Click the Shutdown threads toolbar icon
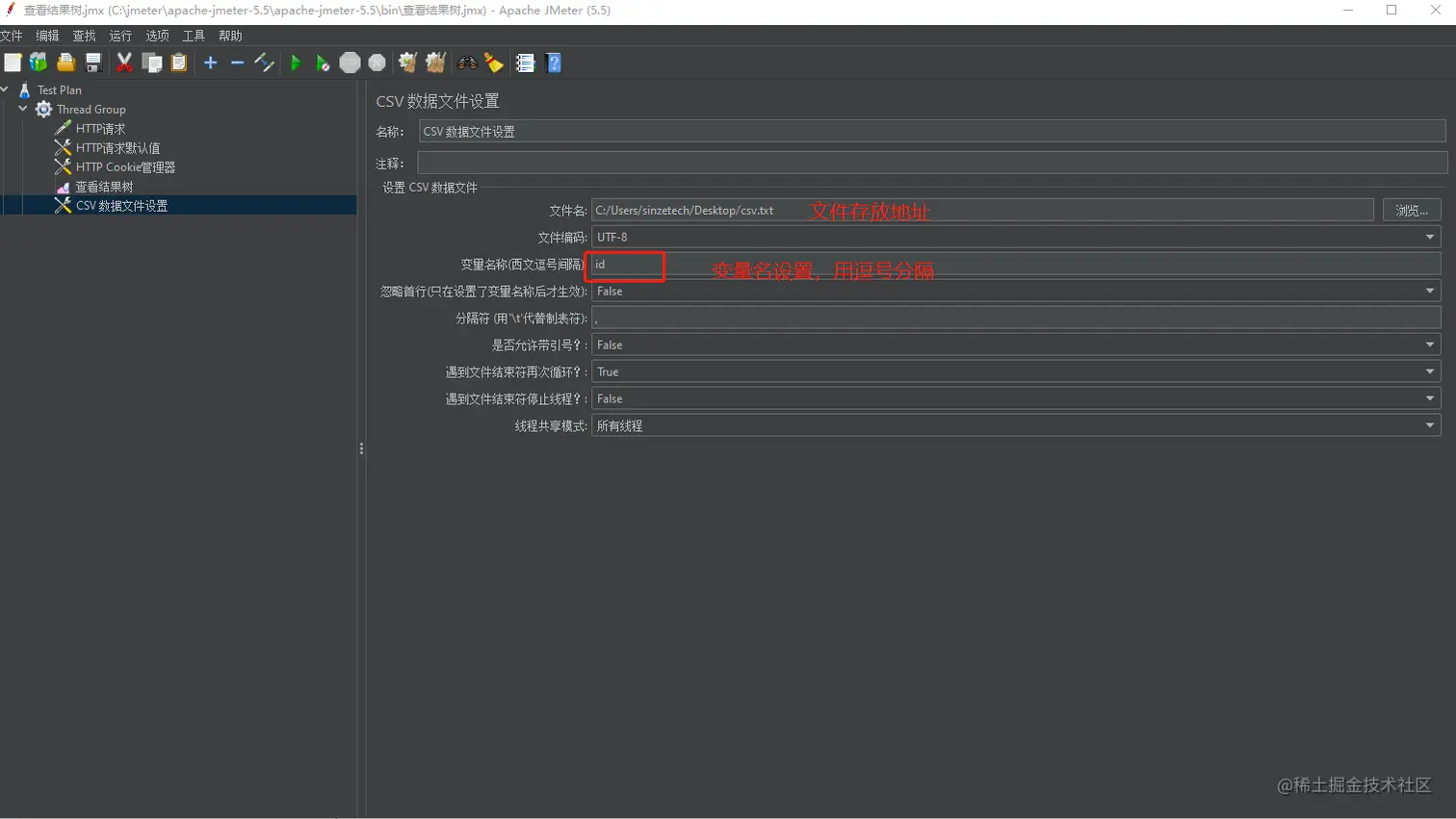The image size is (1456, 819). (x=377, y=63)
